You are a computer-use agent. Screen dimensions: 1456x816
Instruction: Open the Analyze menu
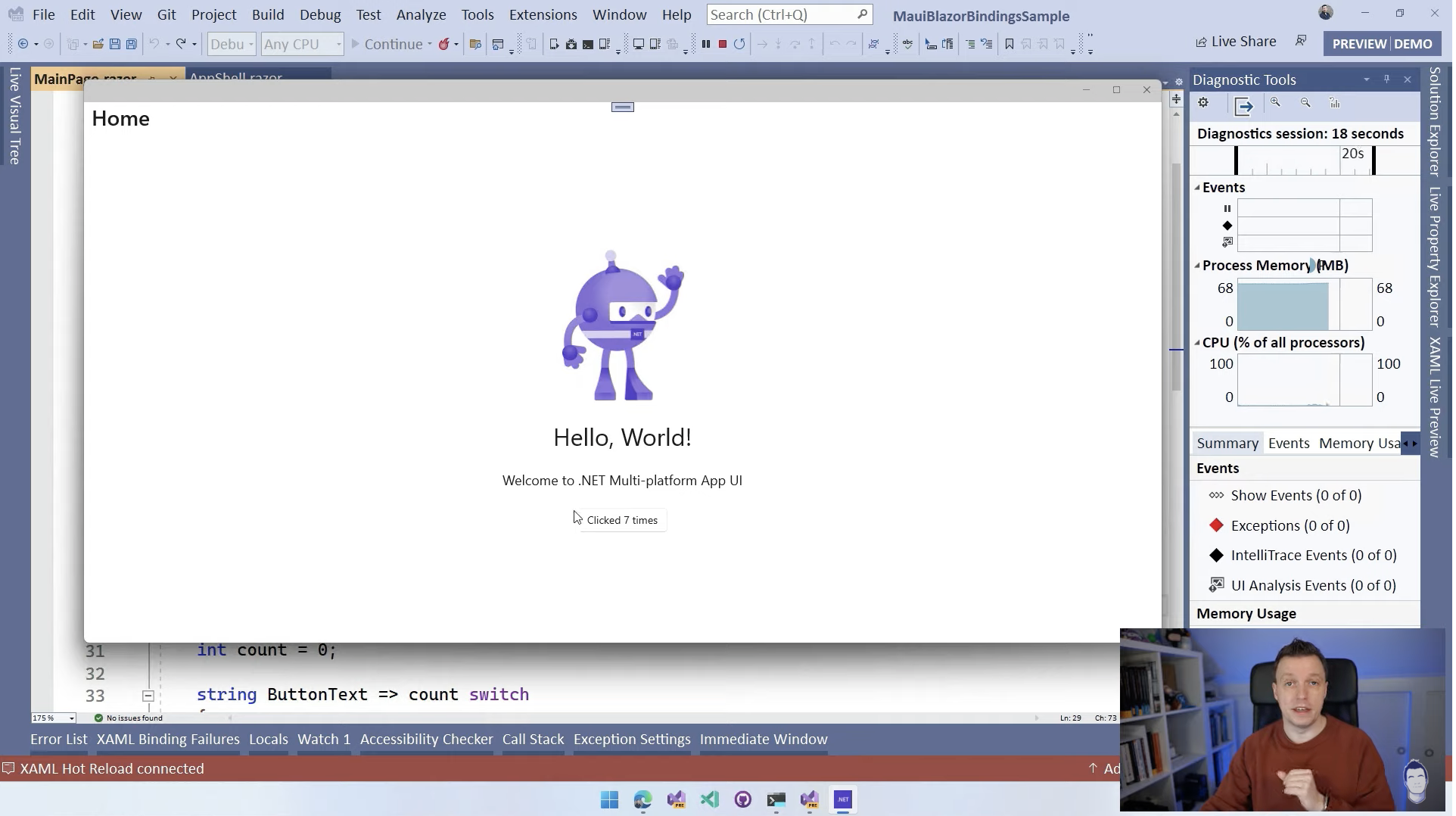point(421,14)
